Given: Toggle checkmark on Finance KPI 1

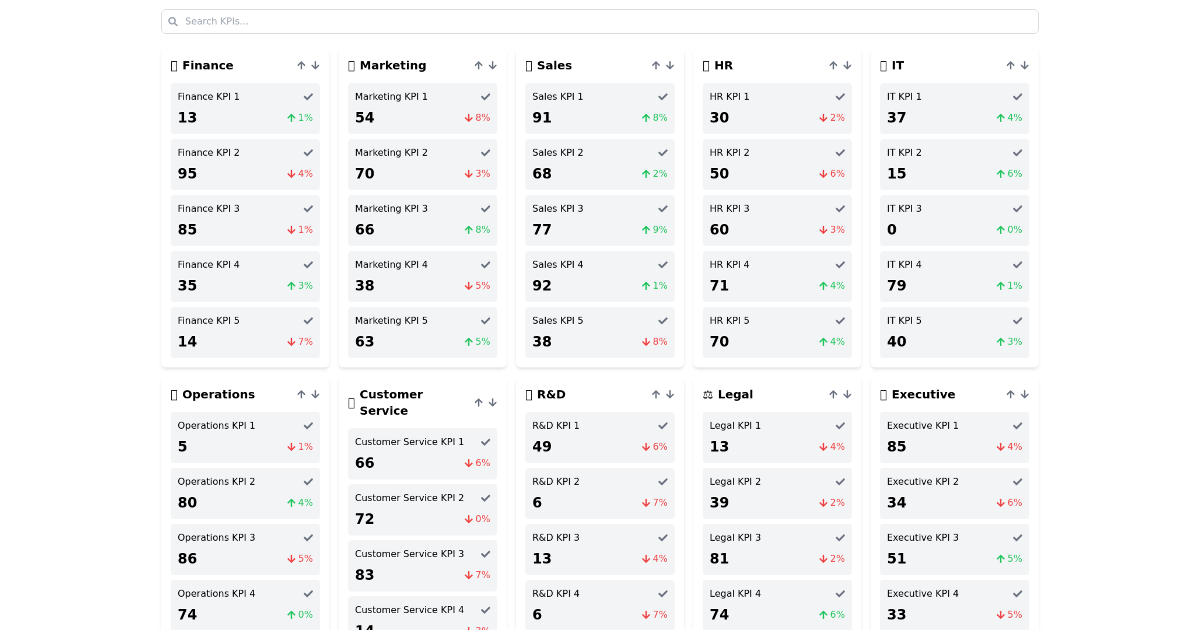Looking at the screenshot, I should click(308, 97).
